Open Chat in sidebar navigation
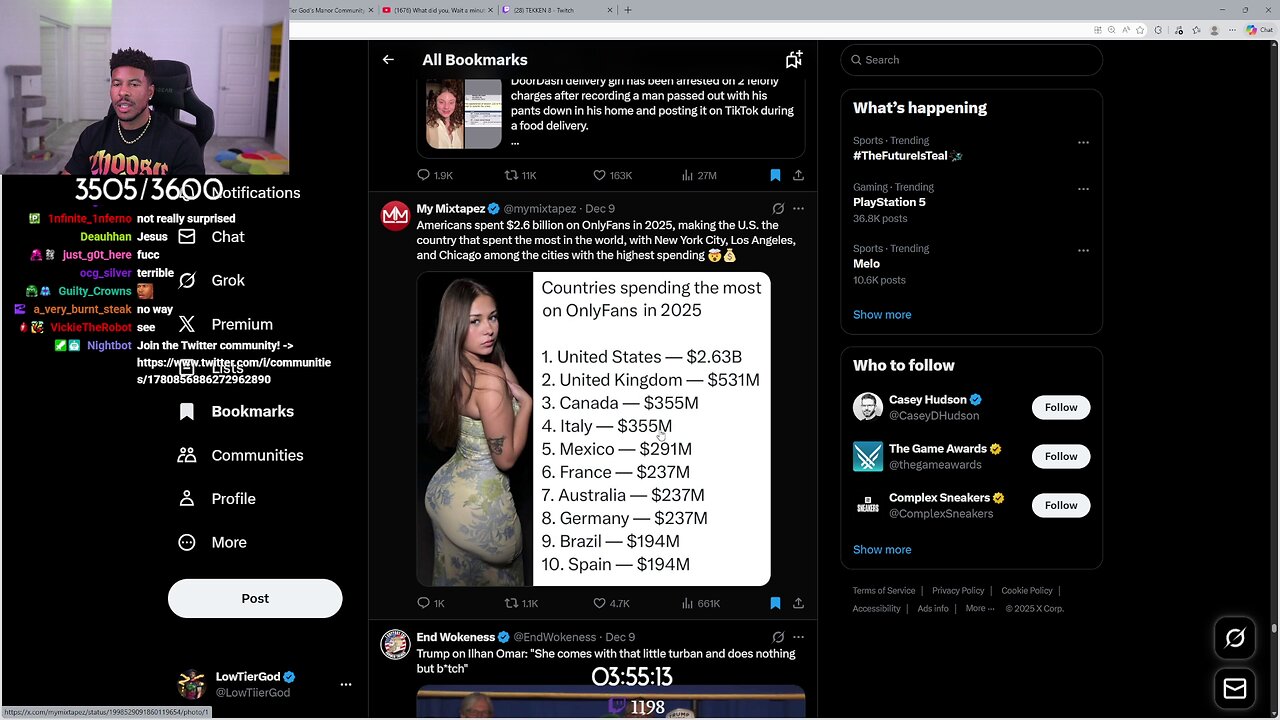Viewport: 1280px width, 720px height. (x=211, y=237)
